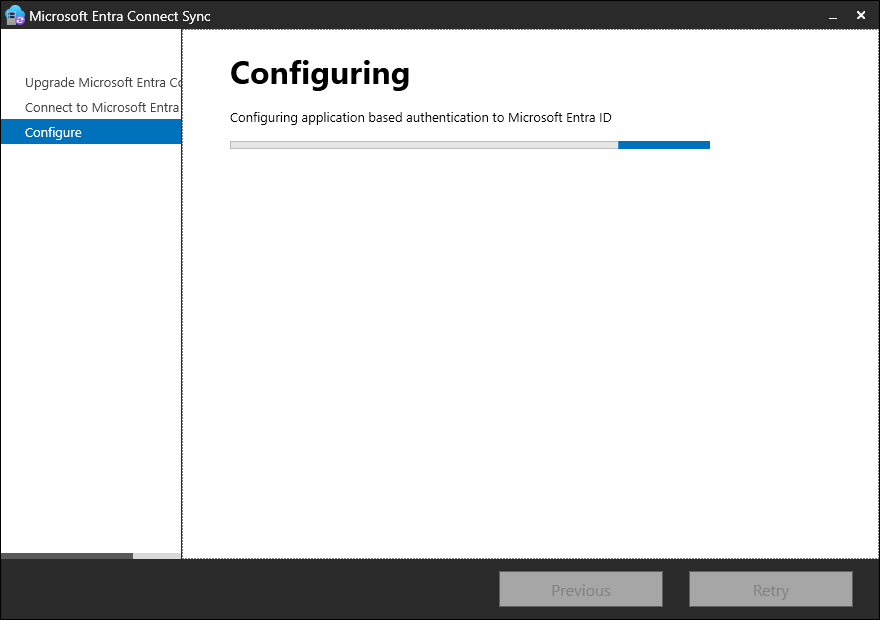Minimize the Entra Connect Sync window
The height and width of the screenshot is (620, 880).
[833, 16]
